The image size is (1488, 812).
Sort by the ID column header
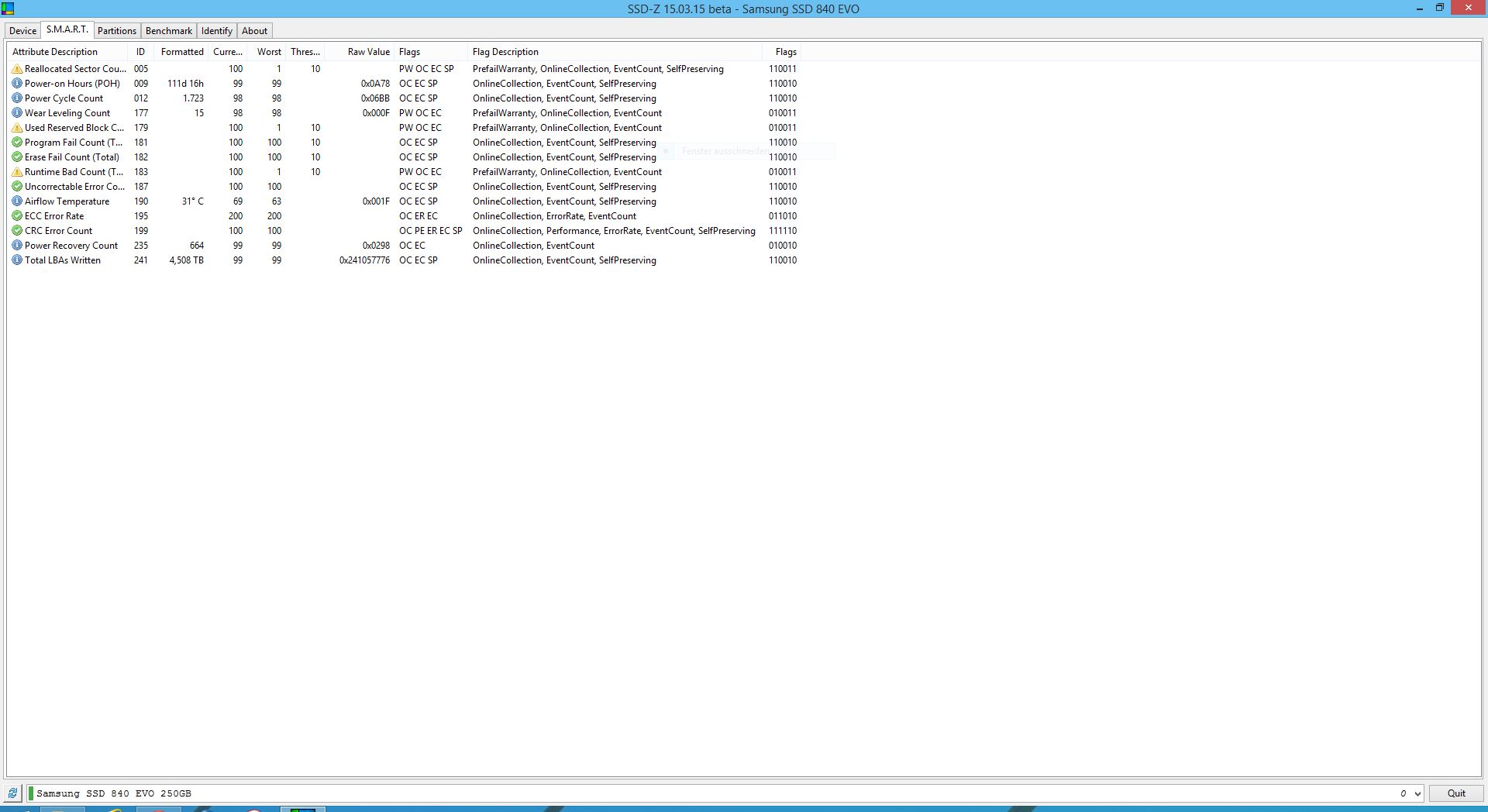point(140,52)
